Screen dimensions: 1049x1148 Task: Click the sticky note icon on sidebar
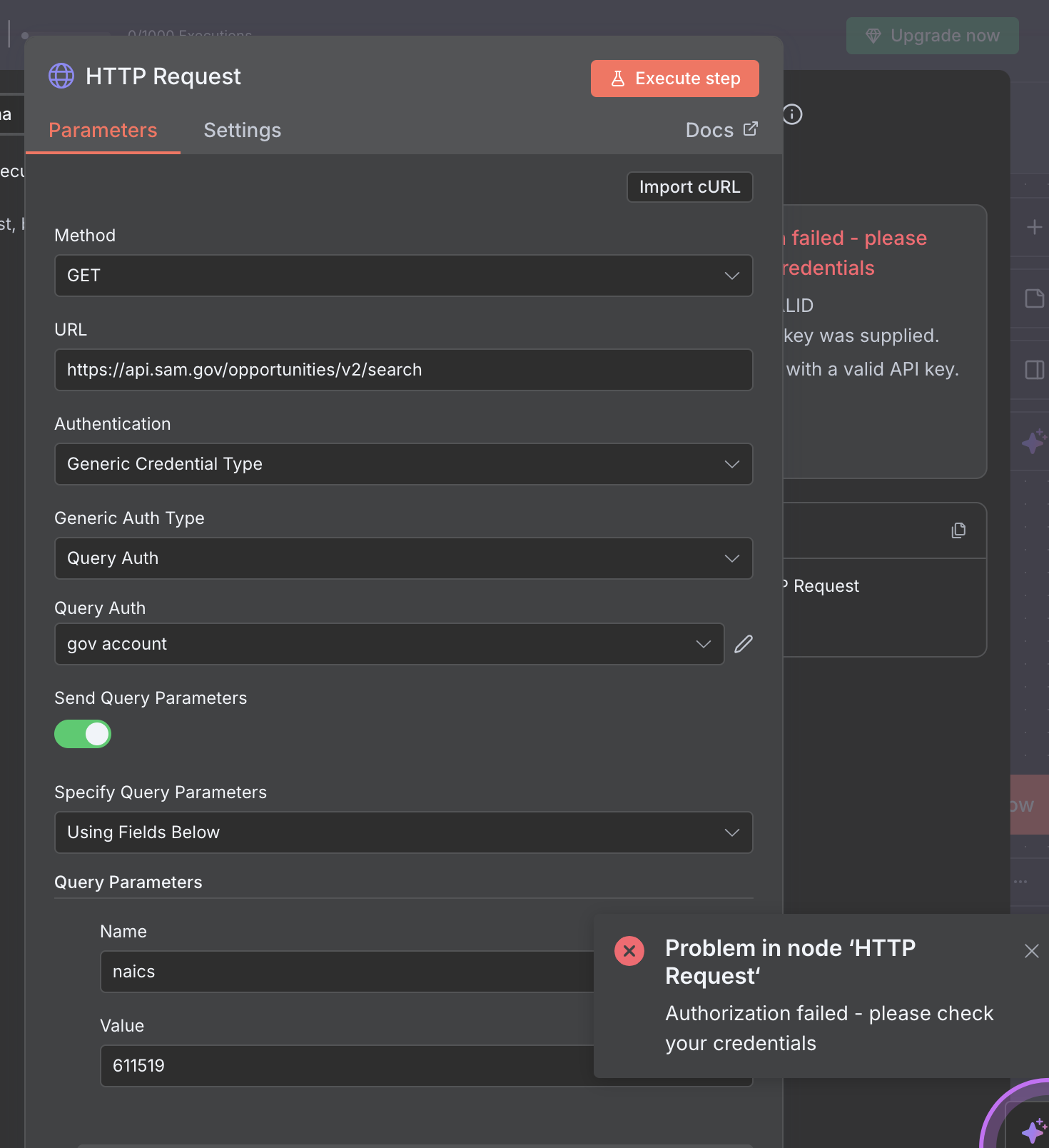tap(1034, 298)
